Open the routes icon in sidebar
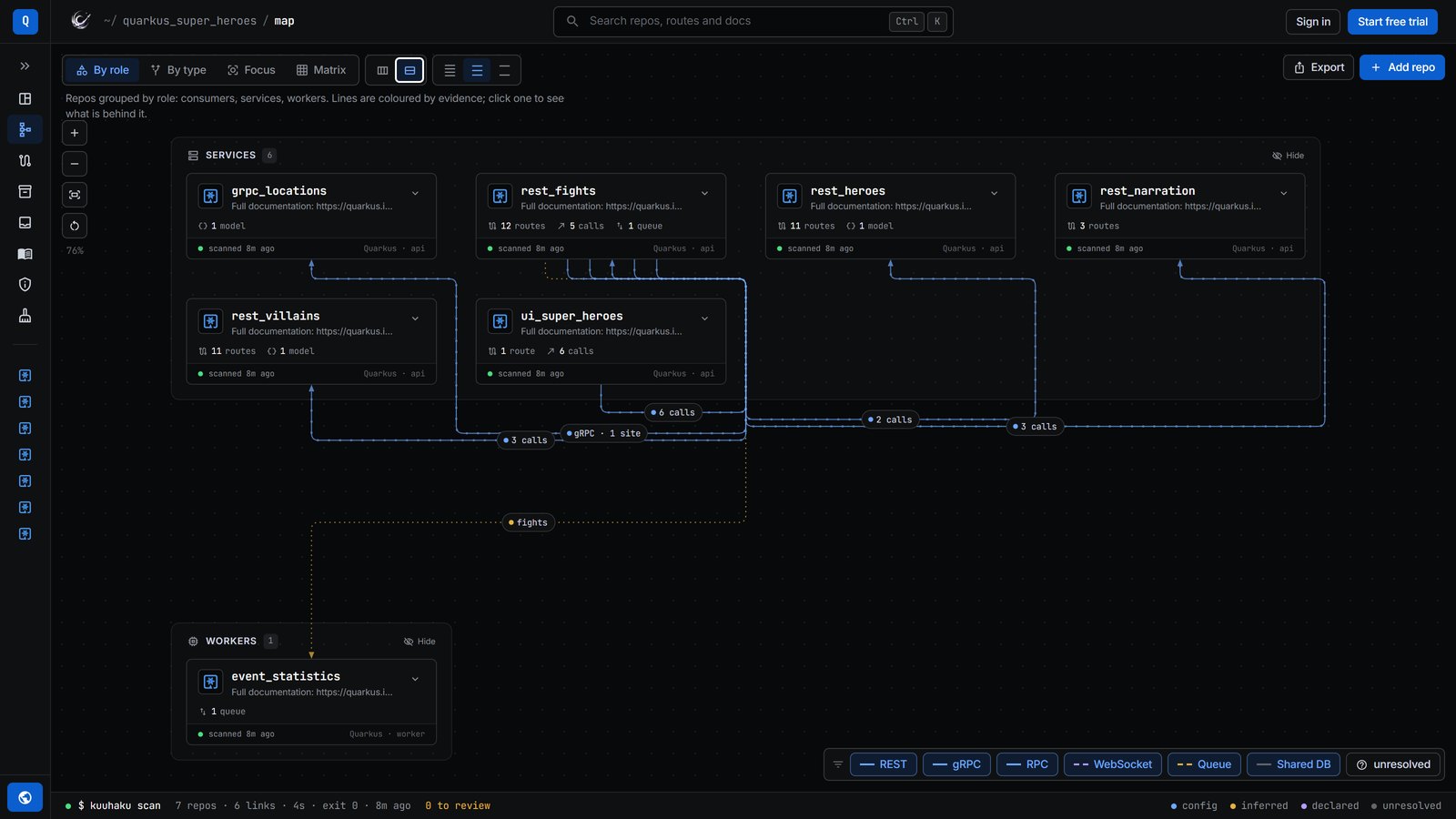Viewport: 1456px width, 819px height. click(x=25, y=160)
